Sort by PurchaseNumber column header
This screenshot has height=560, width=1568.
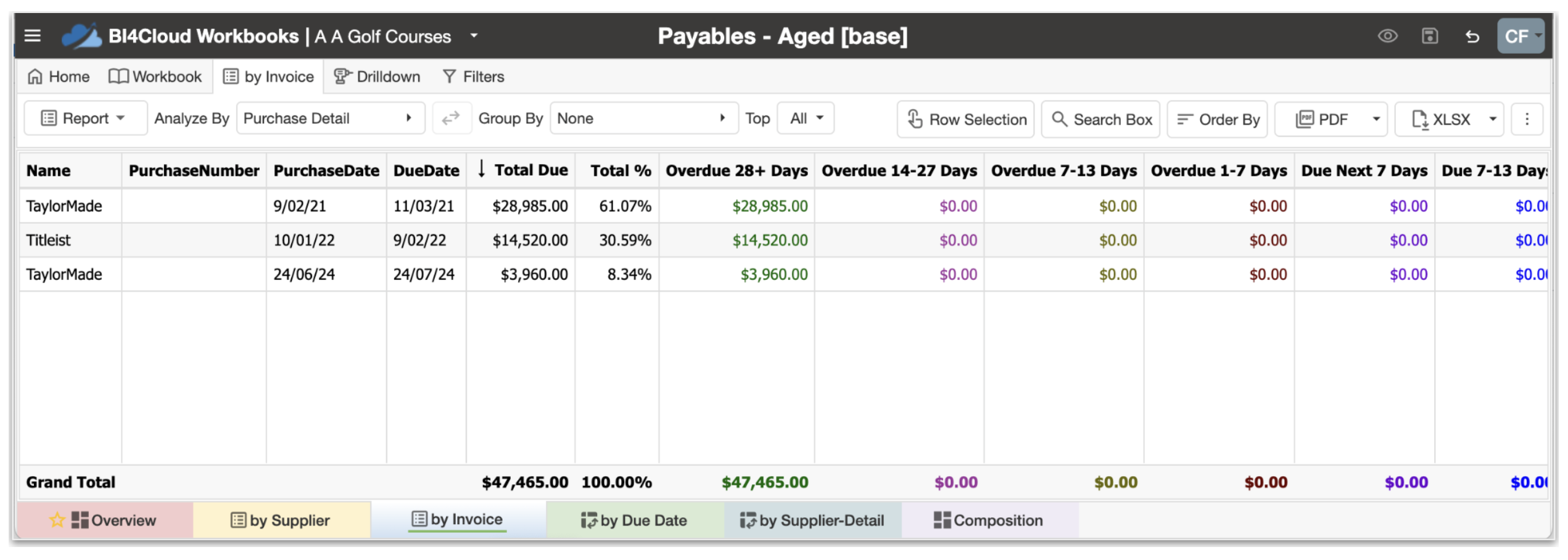[x=194, y=171]
